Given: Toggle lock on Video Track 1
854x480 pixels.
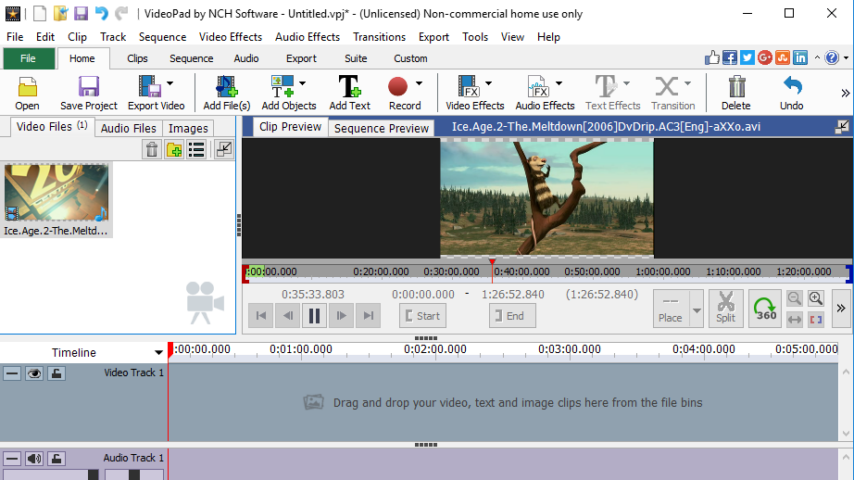Looking at the screenshot, I should (56, 373).
